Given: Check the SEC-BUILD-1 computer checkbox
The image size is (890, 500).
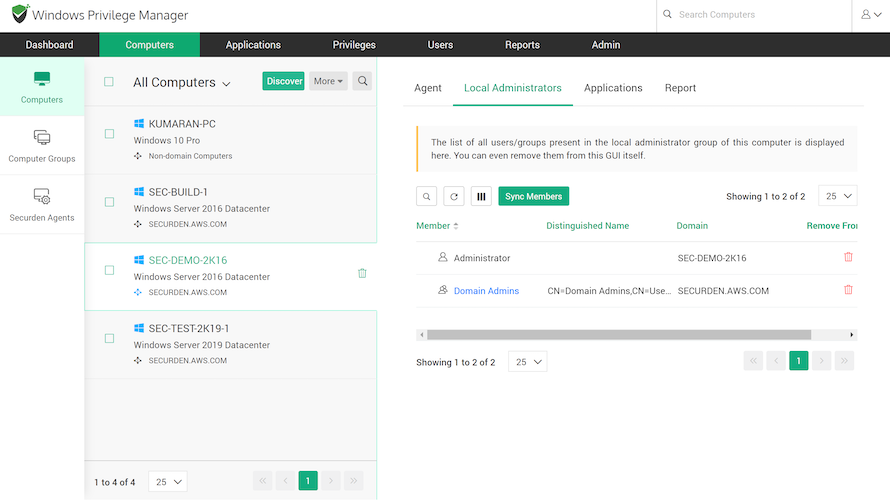Looking at the screenshot, I should pos(110,202).
